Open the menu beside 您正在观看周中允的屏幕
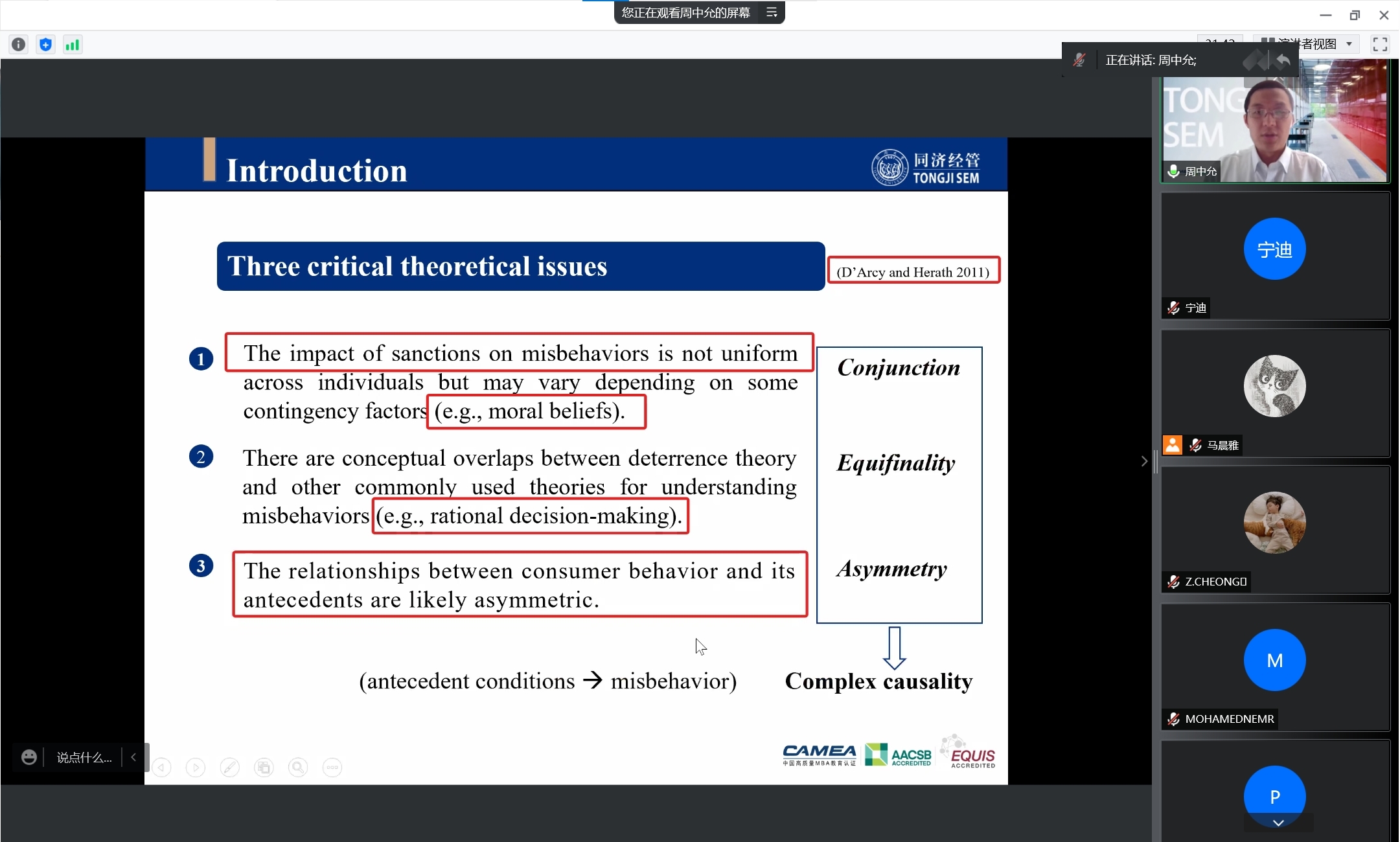This screenshot has width=1400, height=842. (x=771, y=12)
